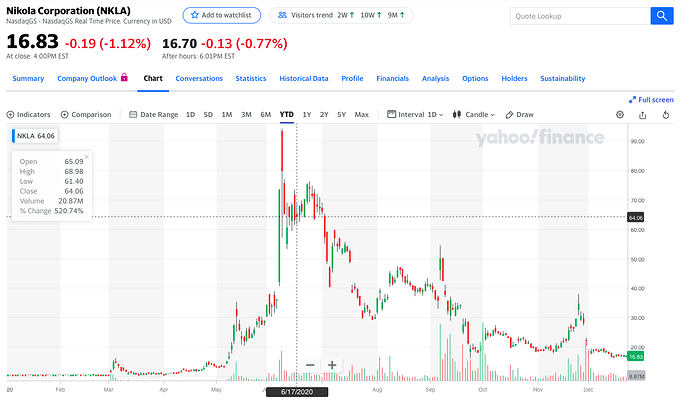Click the 9M visitors trend indicator
This screenshot has height=403, width=690.
396,15
